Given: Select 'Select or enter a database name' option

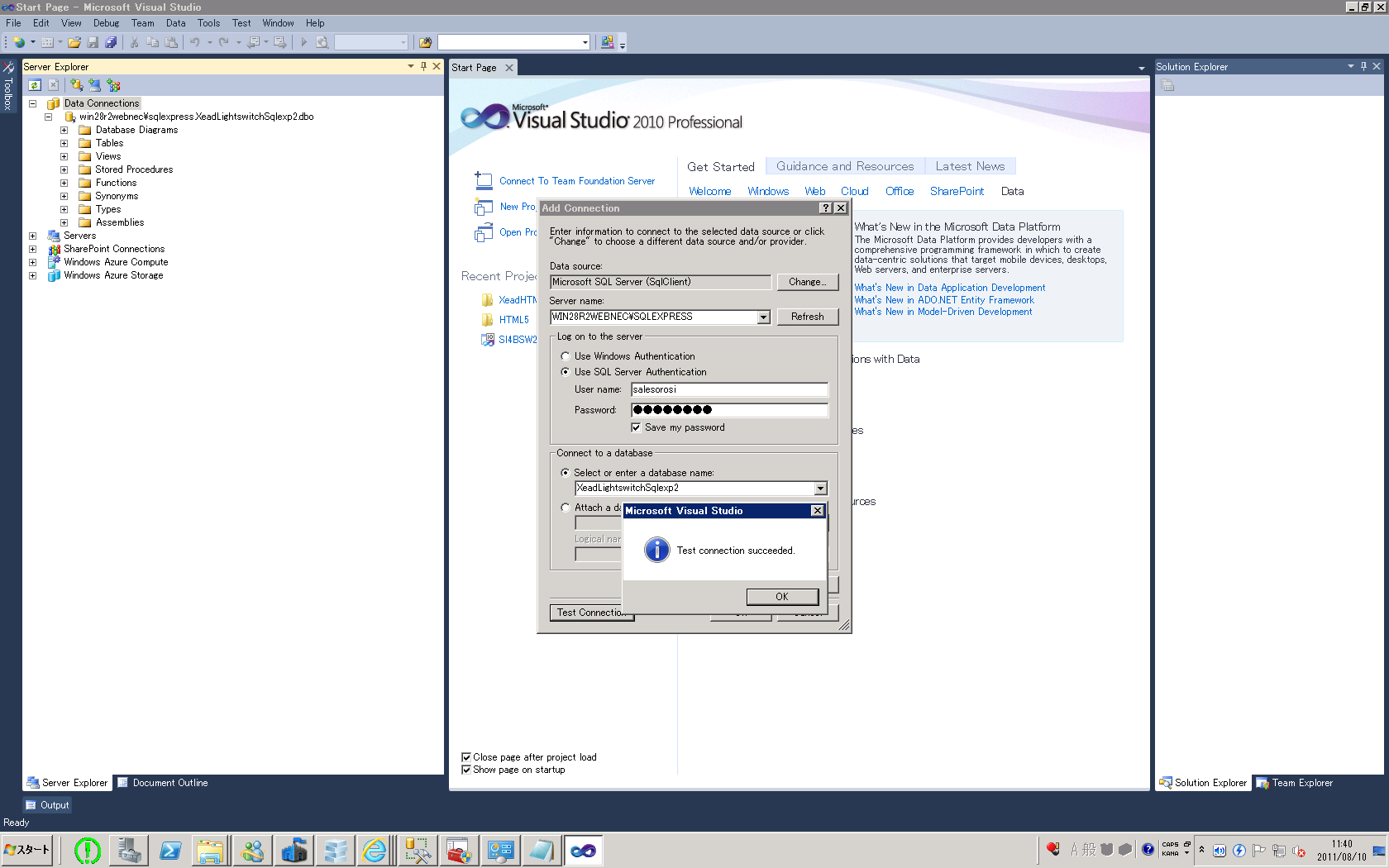Looking at the screenshot, I should coord(566,473).
